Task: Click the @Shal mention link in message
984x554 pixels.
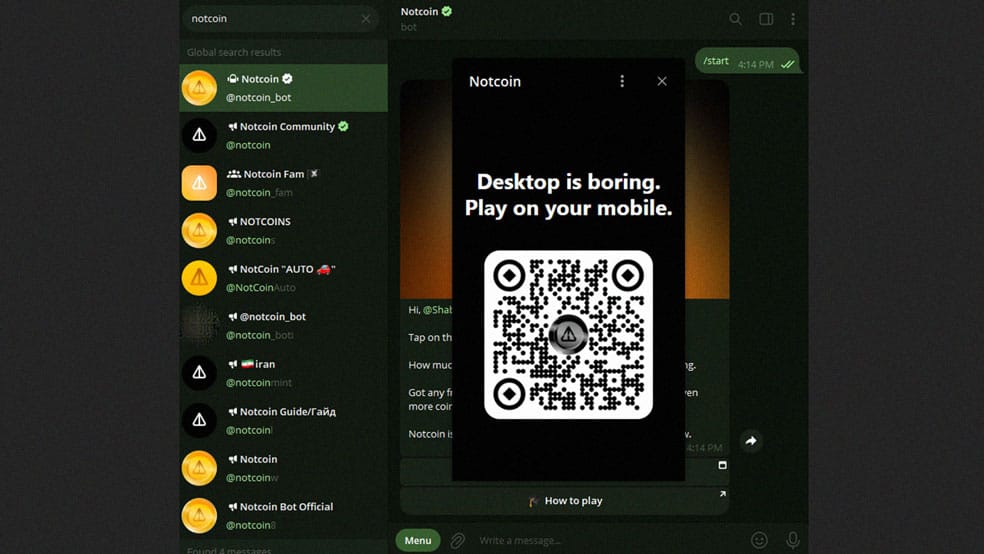Action: tap(437, 309)
